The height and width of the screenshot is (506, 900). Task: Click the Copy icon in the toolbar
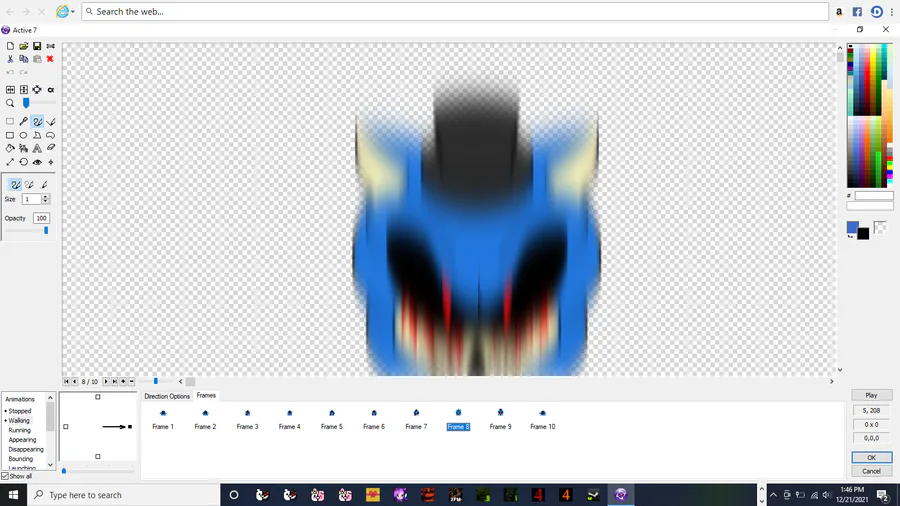24,59
